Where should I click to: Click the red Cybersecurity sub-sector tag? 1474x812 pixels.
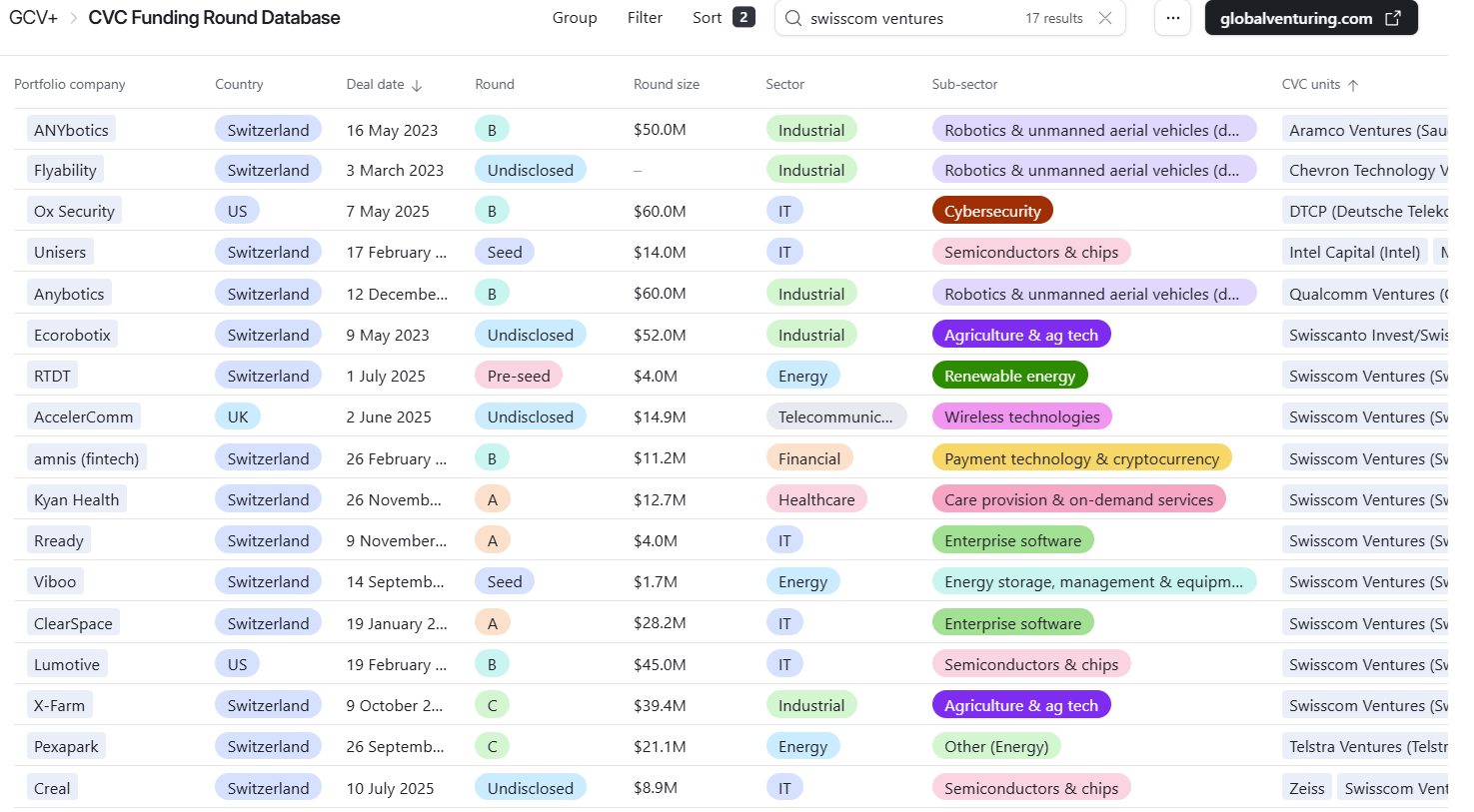click(x=991, y=211)
